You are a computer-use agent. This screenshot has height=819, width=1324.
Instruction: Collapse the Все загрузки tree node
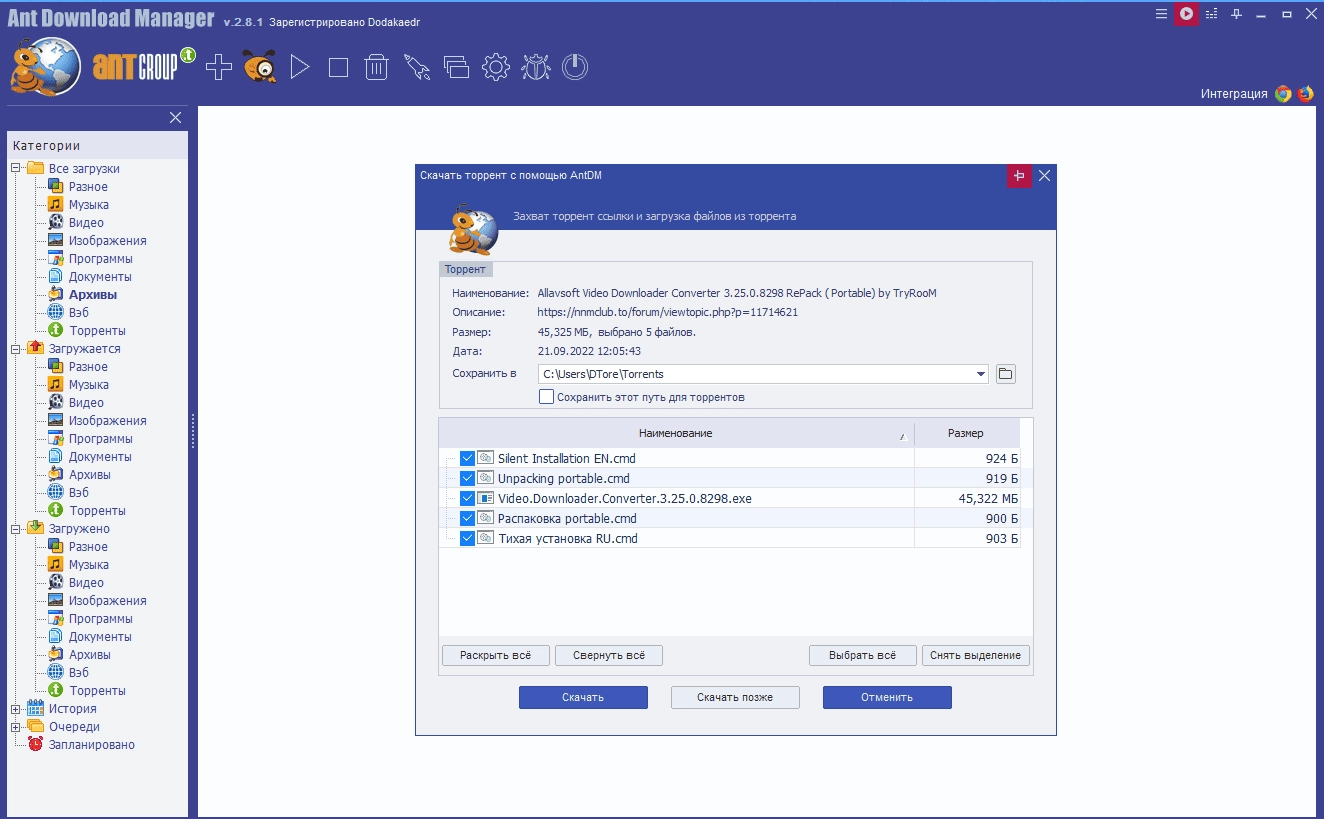click(16, 169)
